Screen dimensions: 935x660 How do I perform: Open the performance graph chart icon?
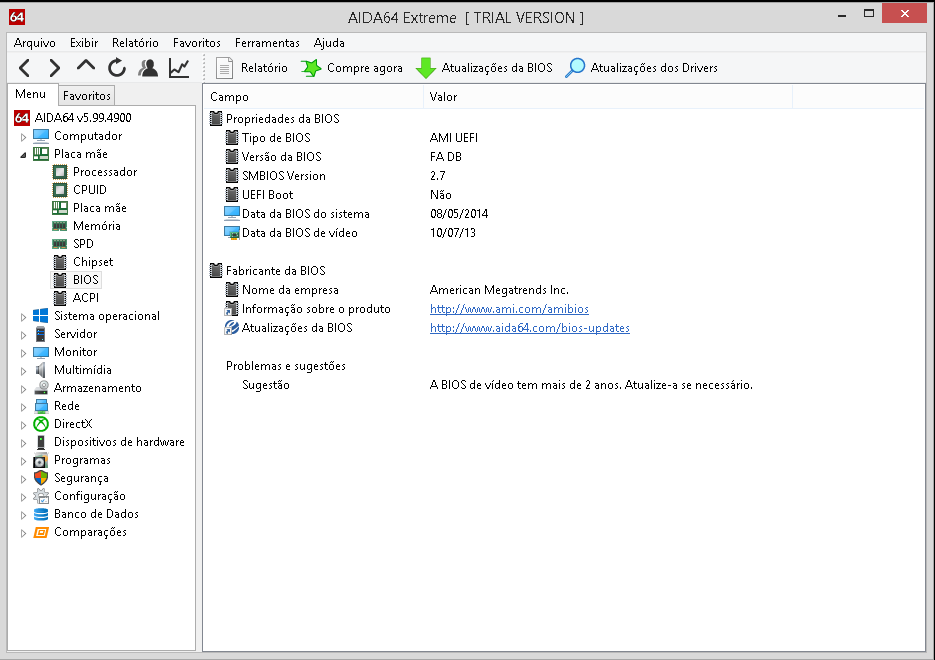point(179,68)
